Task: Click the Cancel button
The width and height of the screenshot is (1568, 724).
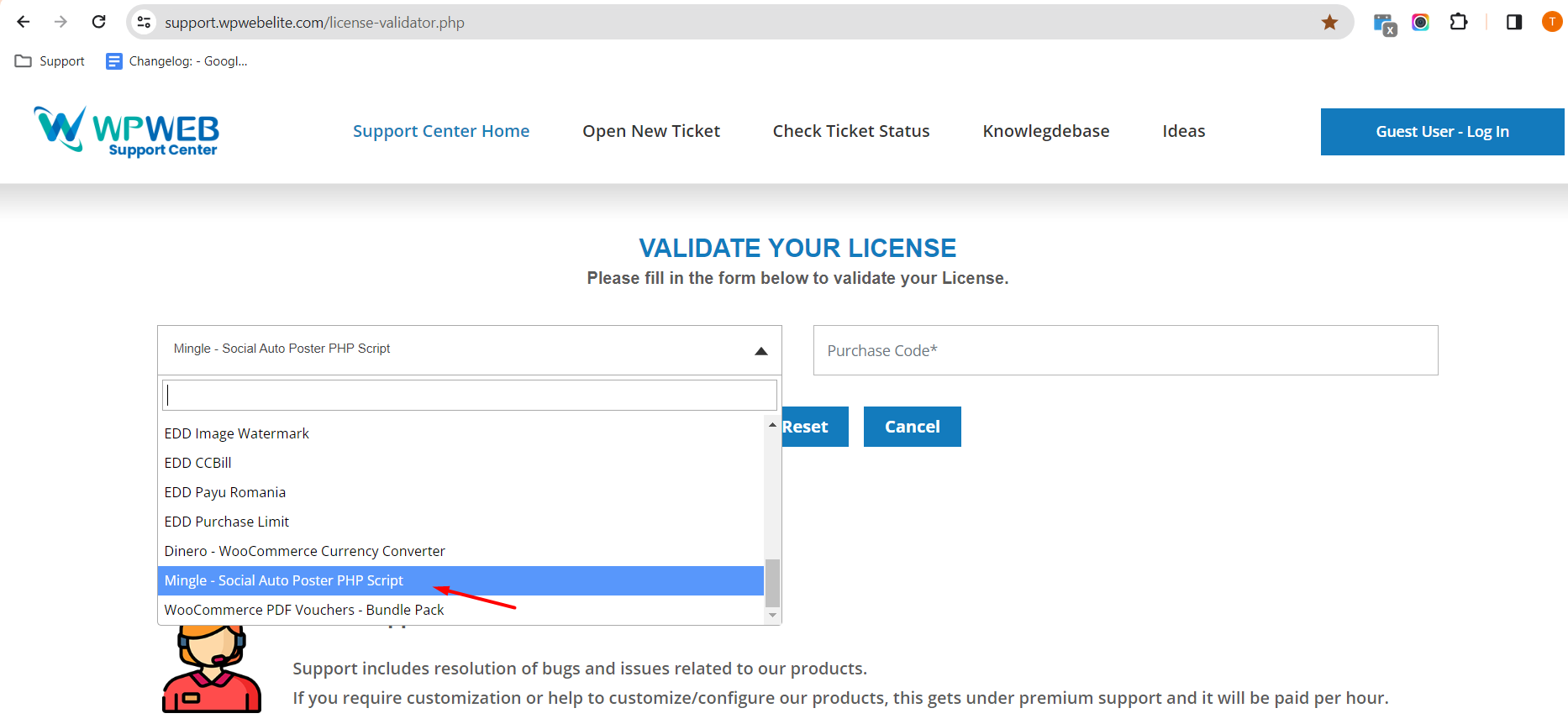Action: click(913, 427)
